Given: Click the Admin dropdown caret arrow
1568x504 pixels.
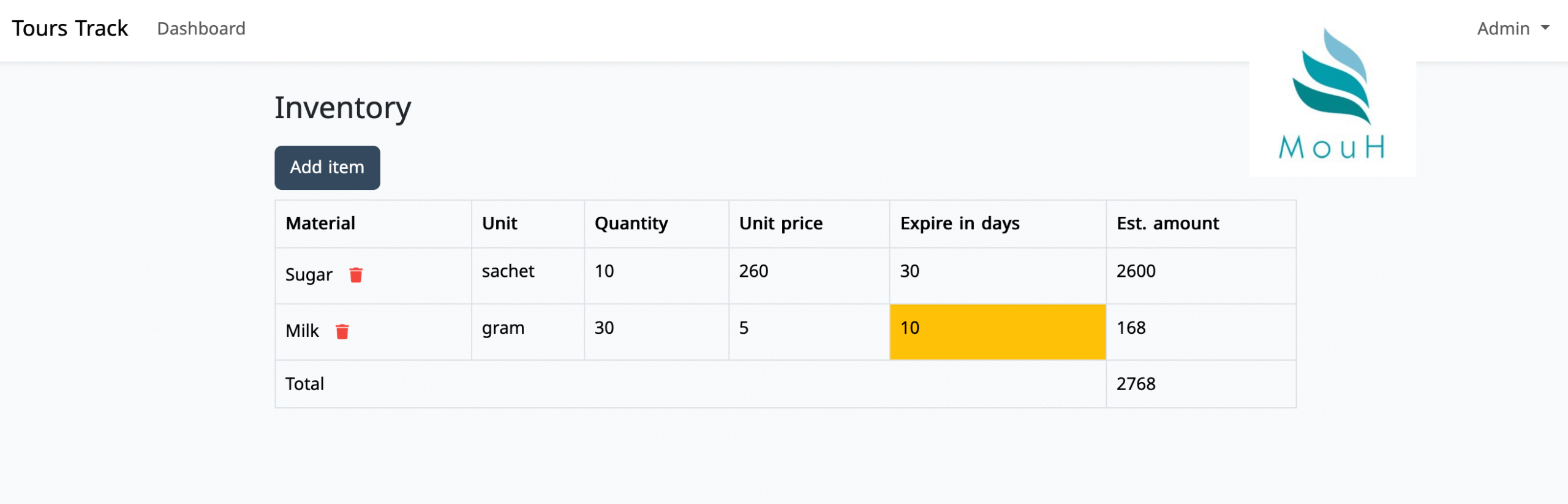Looking at the screenshot, I should click(x=1545, y=28).
